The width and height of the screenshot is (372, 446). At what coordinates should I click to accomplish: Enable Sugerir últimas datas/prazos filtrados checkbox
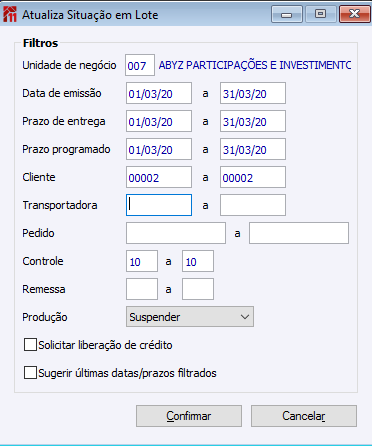(30, 373)
